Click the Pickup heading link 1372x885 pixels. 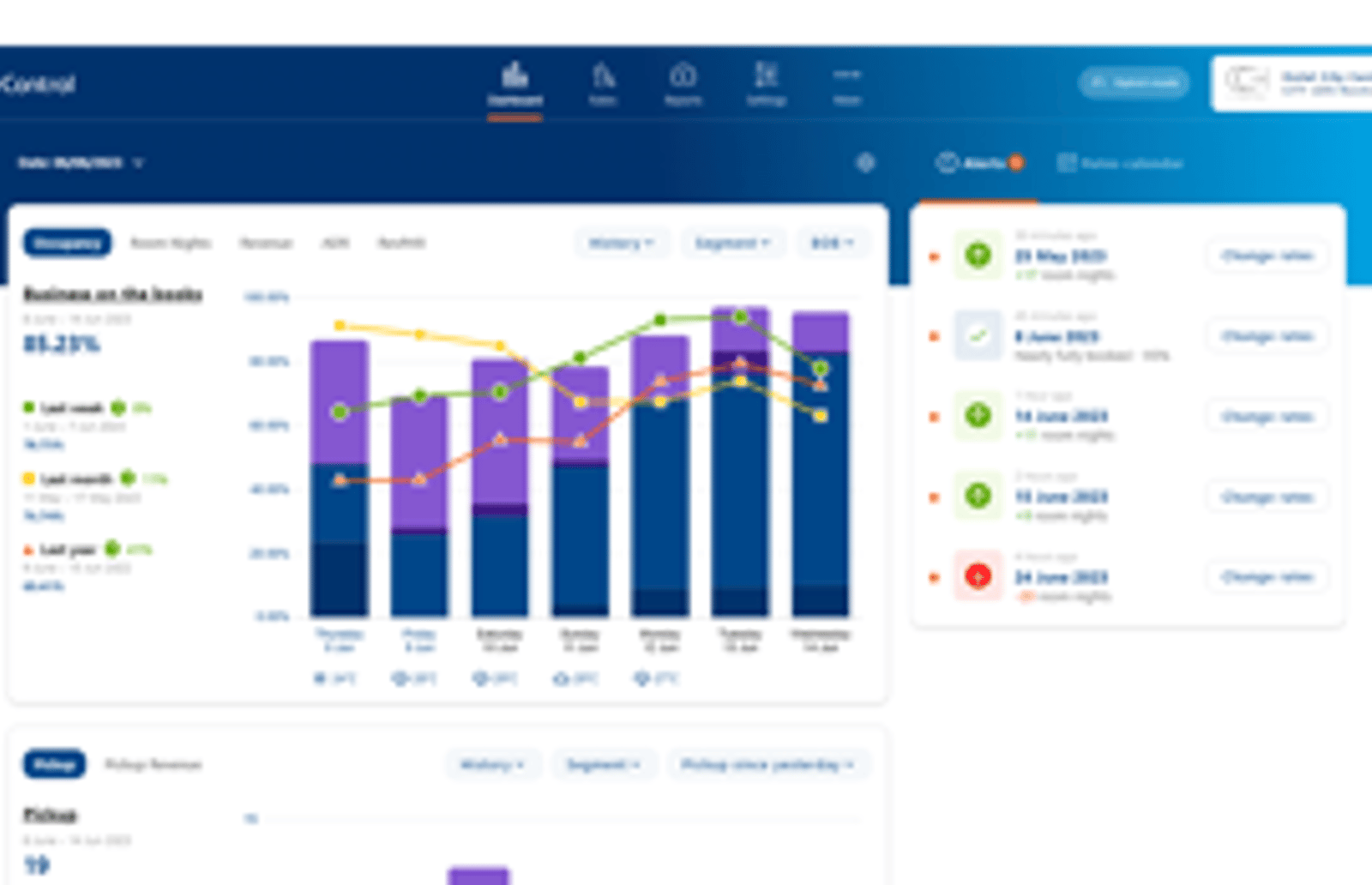(x=50, y=815)
